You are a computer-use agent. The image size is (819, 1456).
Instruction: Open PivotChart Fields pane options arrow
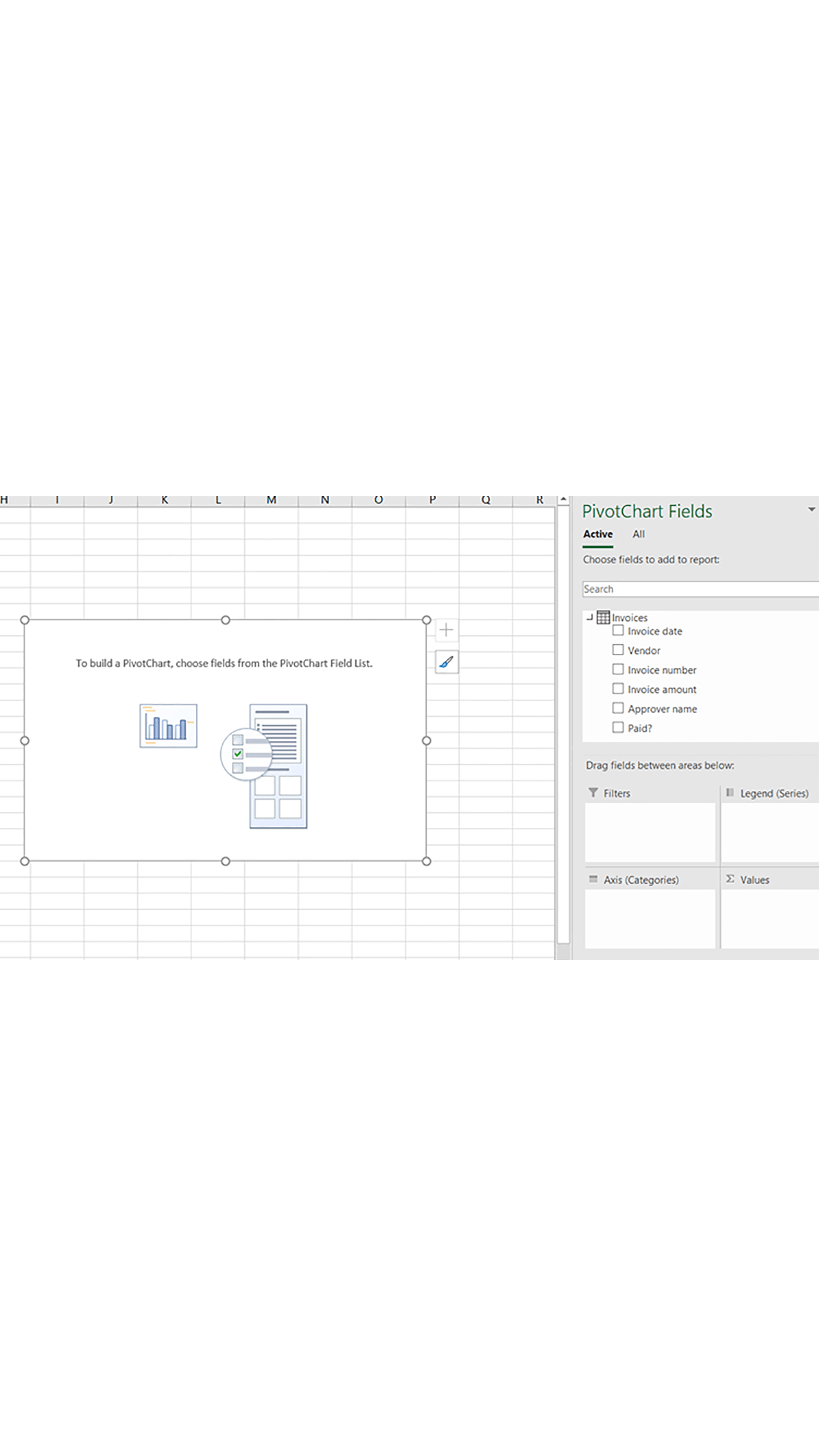tap(811, 510)
